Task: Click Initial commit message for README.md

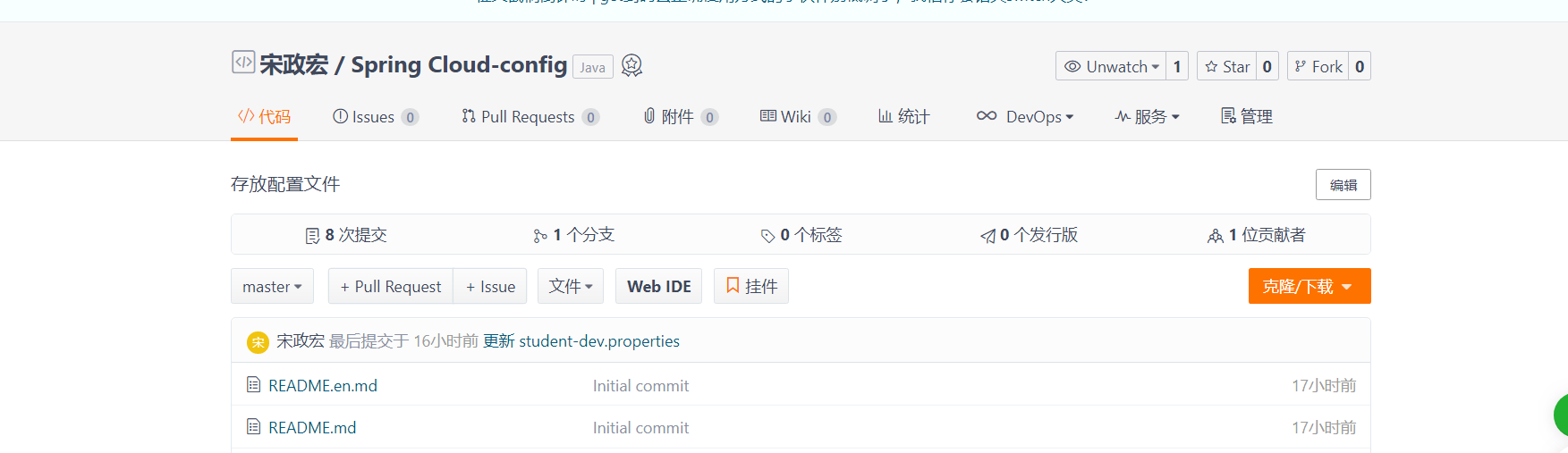Action: [640, 427]
